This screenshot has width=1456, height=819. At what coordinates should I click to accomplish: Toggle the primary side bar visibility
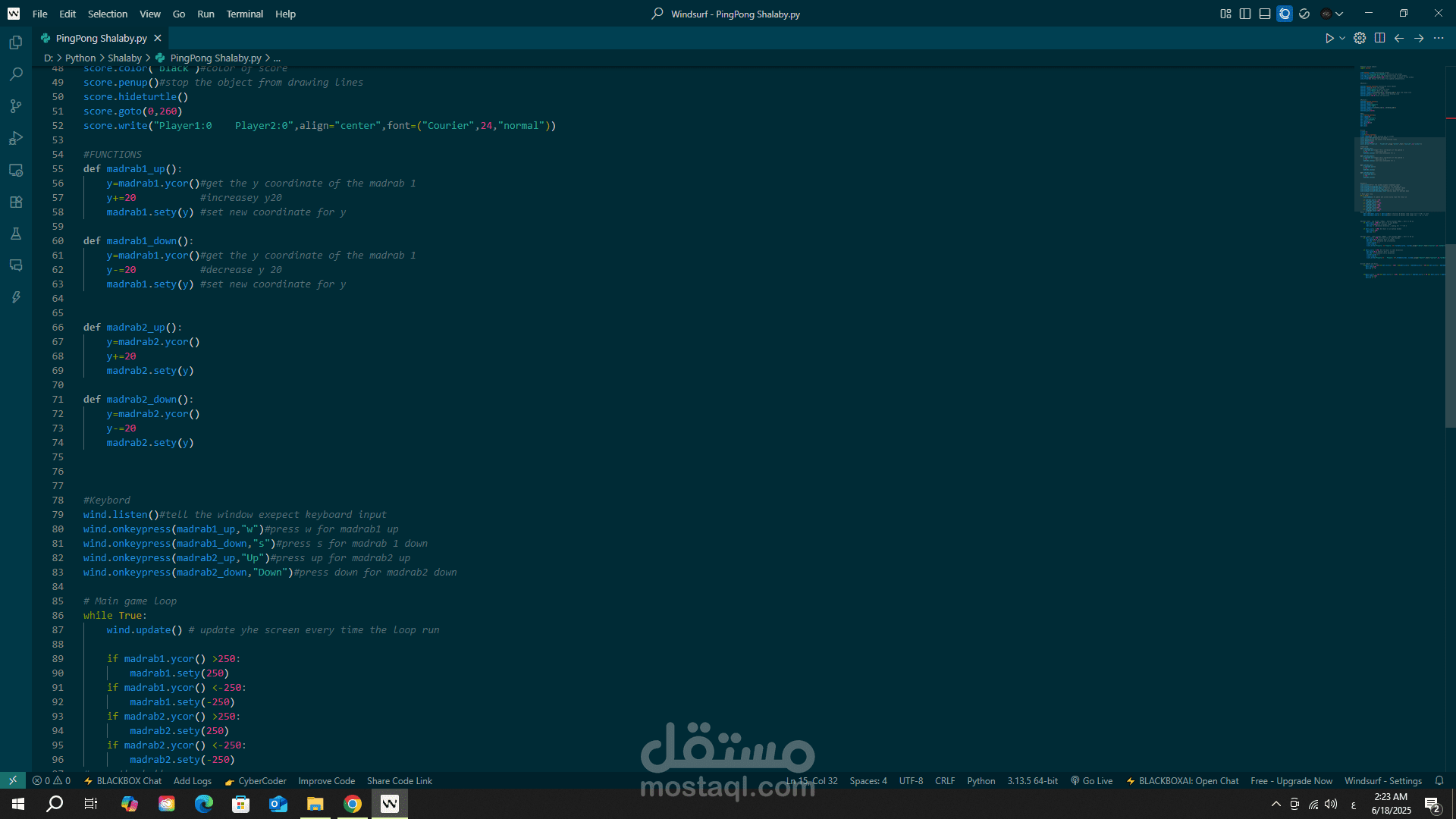click(x=1245, y=14)
